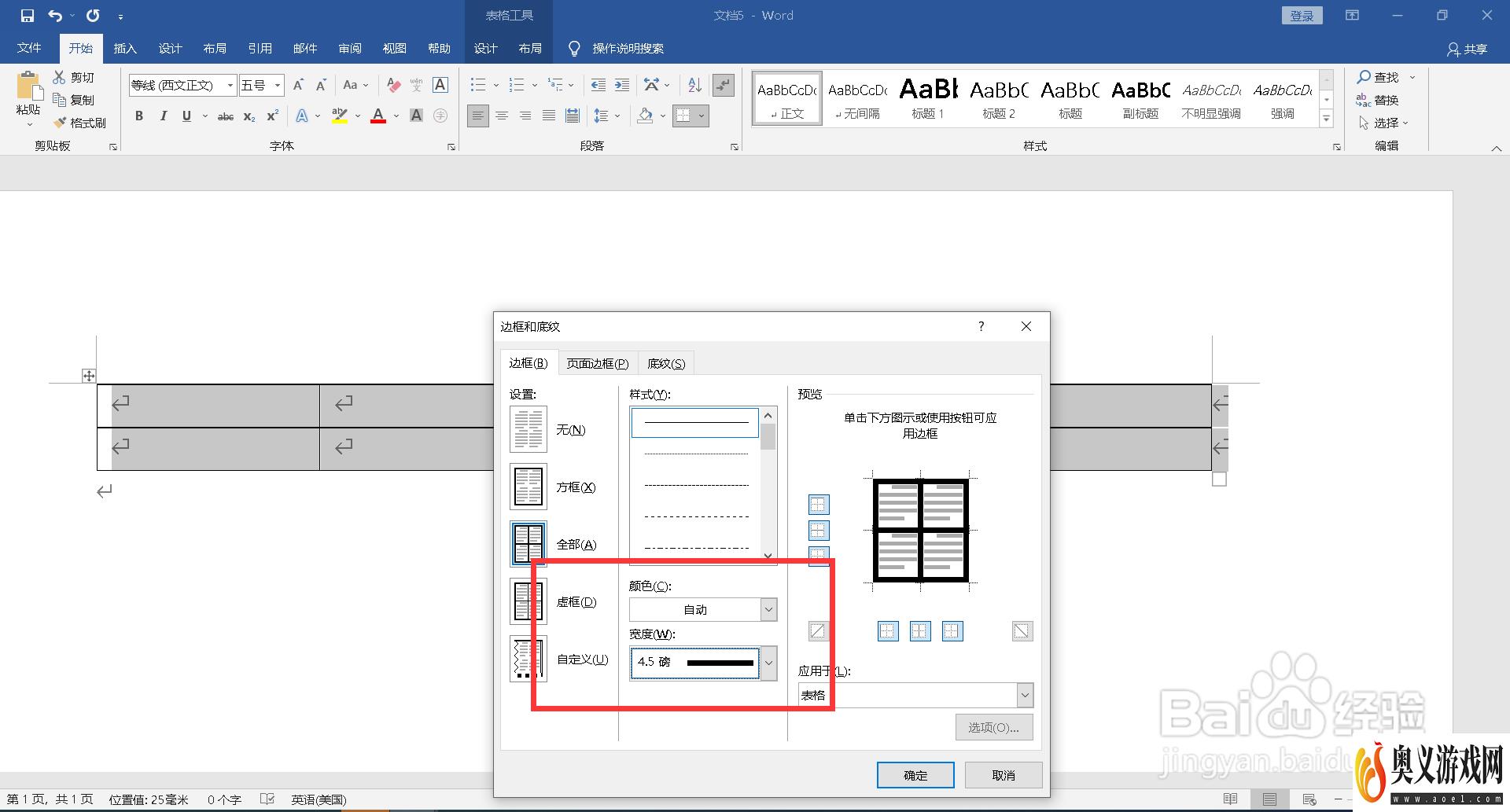Select 自定义(U) border setting icon
The width and height of the screenshot is (1510, 812).
528,659
